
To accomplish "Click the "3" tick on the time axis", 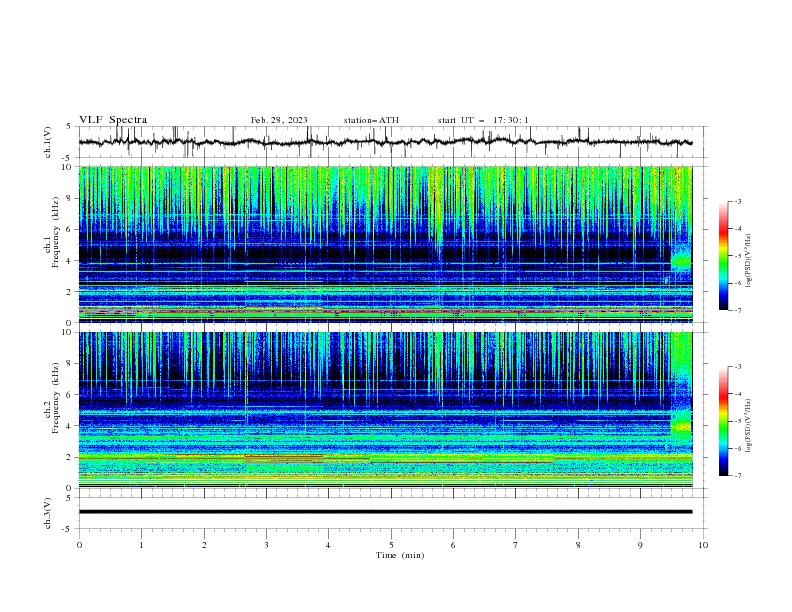I will click(266, 545).
